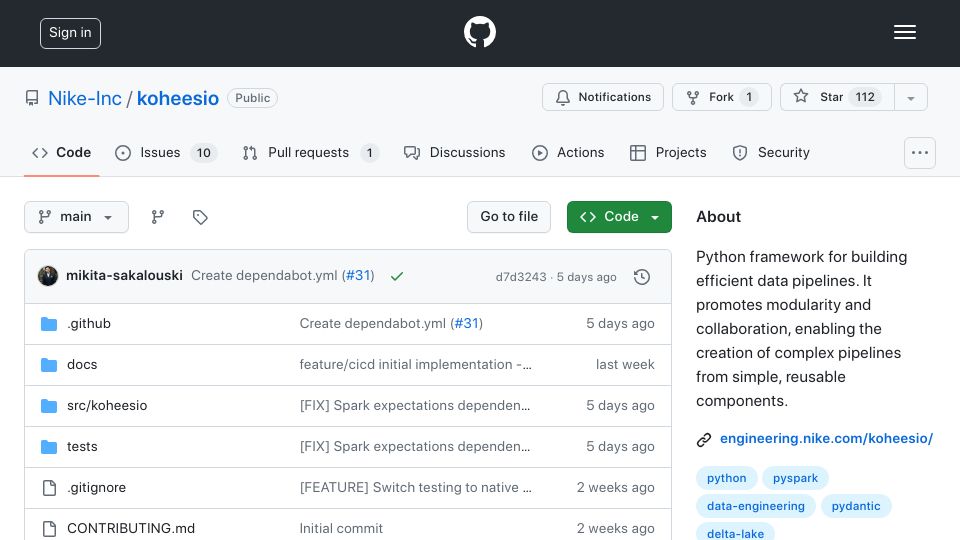Expand the star lists dropdown arrow

(x=911, y=98)
